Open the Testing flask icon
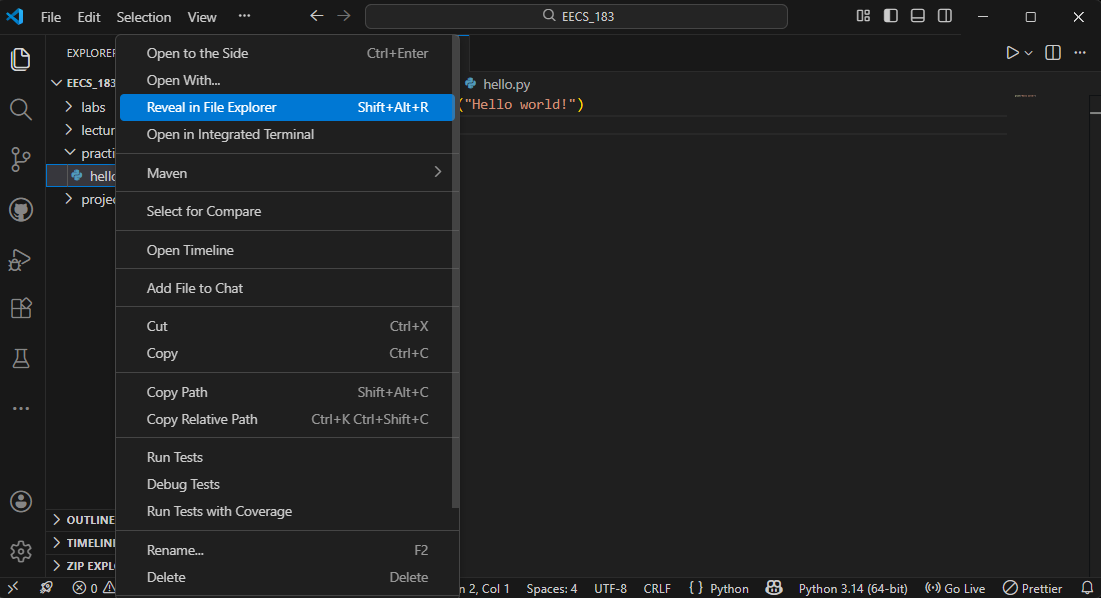1101x598 pixels. [21, 359]
